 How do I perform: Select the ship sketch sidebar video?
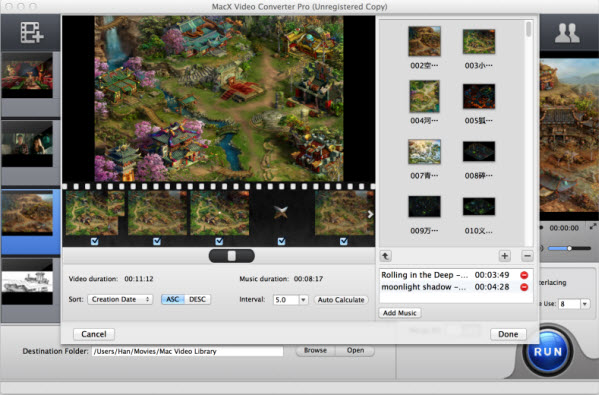27,282
